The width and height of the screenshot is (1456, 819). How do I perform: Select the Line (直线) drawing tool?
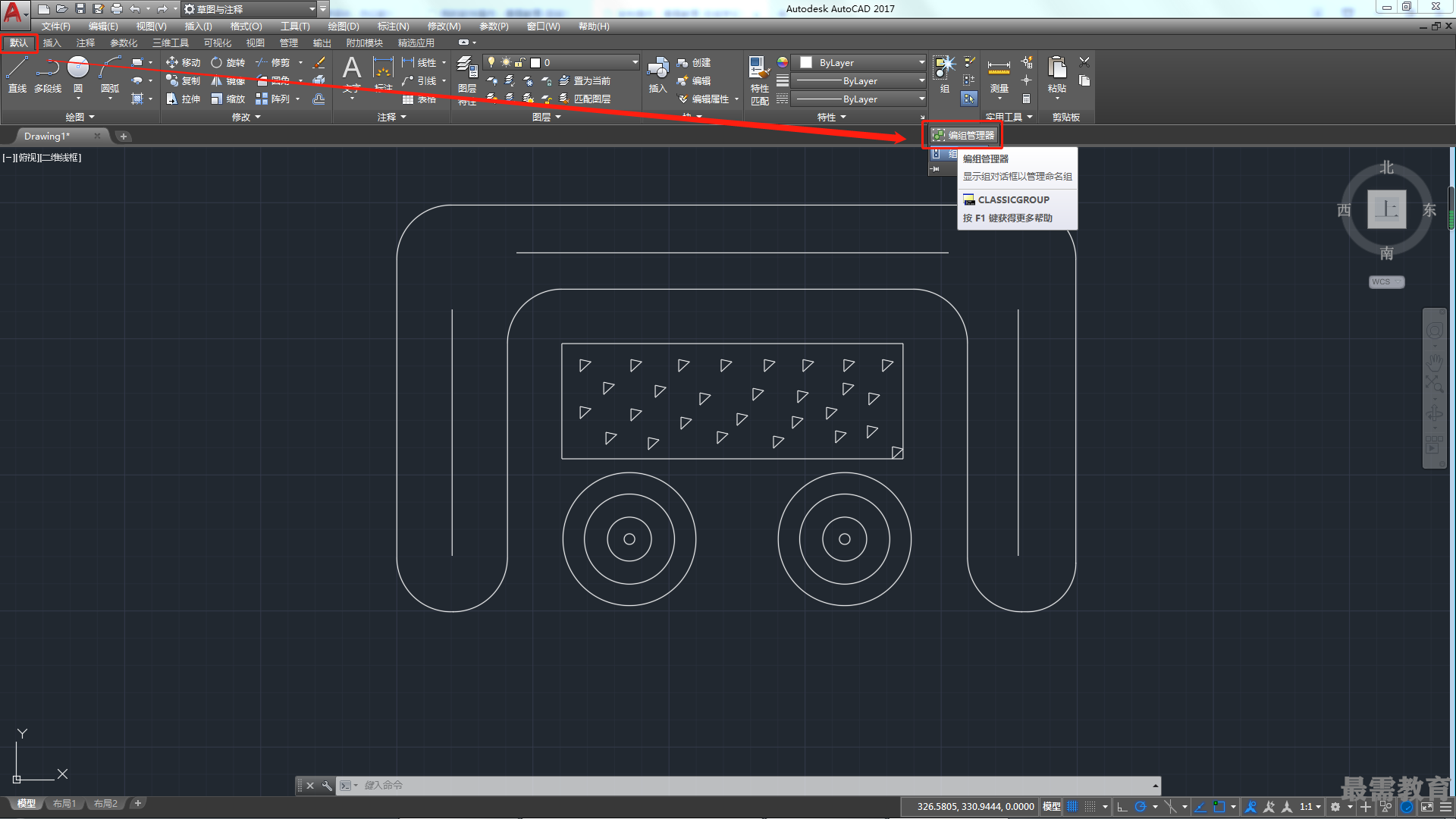[17, 74]
